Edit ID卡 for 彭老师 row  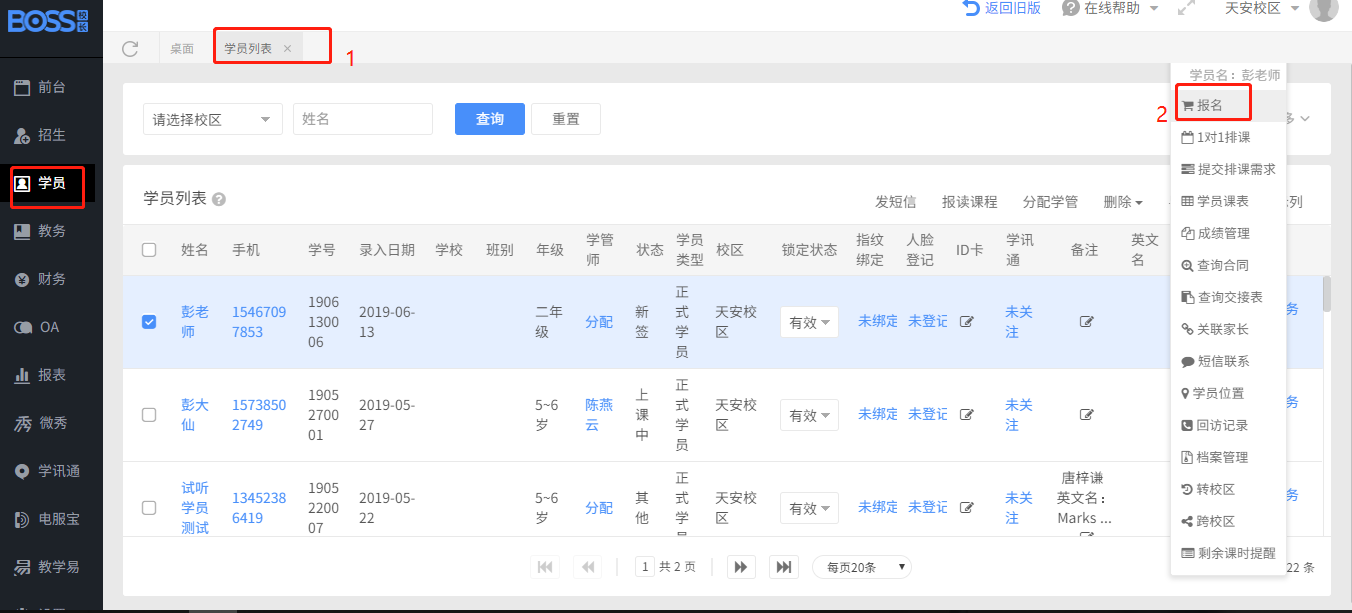tap(967, 322)
